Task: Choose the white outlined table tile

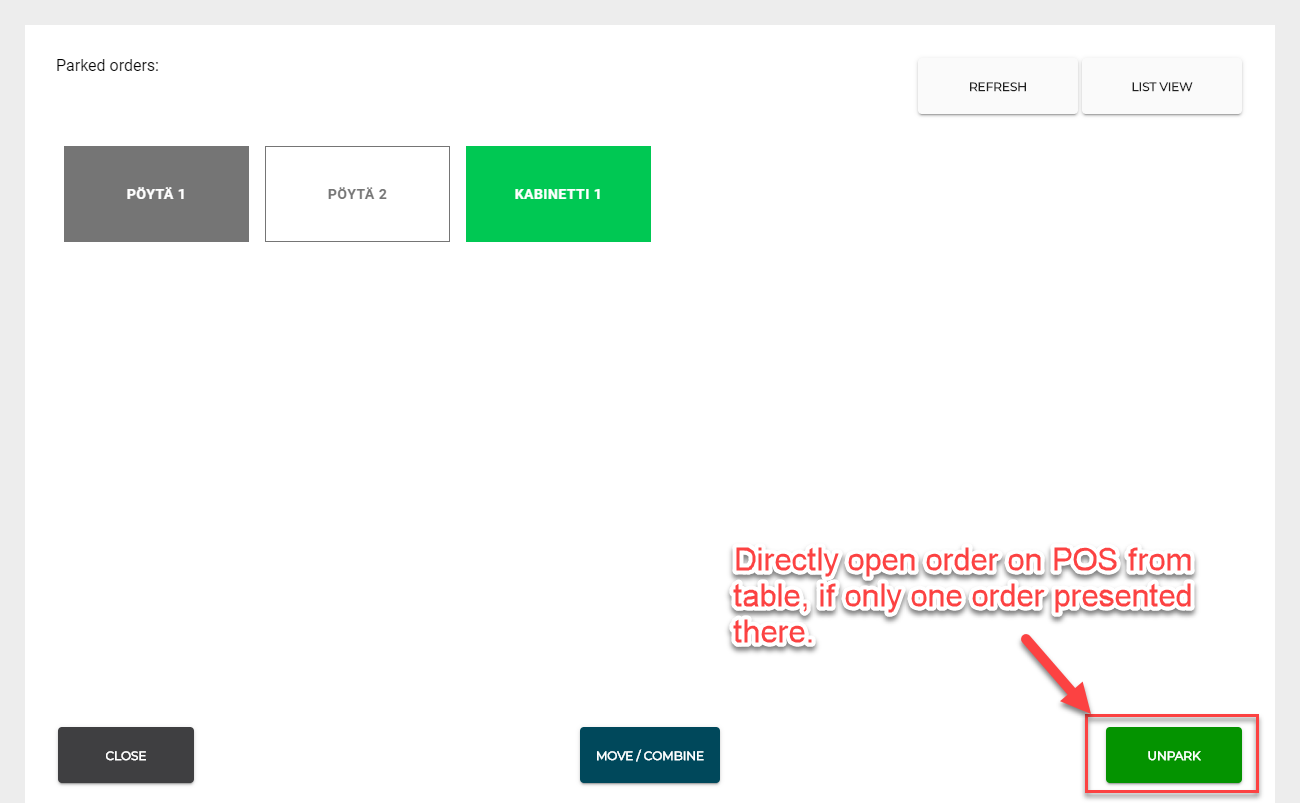Action: [357, 194]
